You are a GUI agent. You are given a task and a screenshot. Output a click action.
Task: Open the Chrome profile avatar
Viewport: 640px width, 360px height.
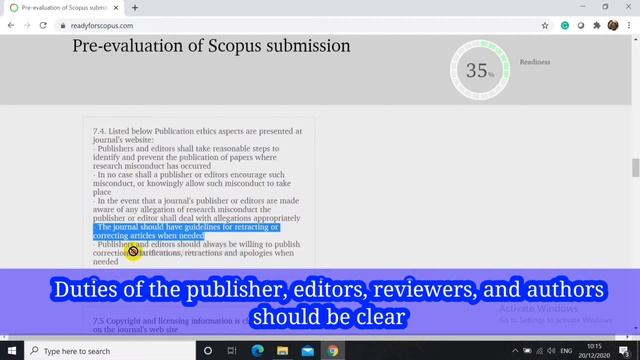[613, 25]
